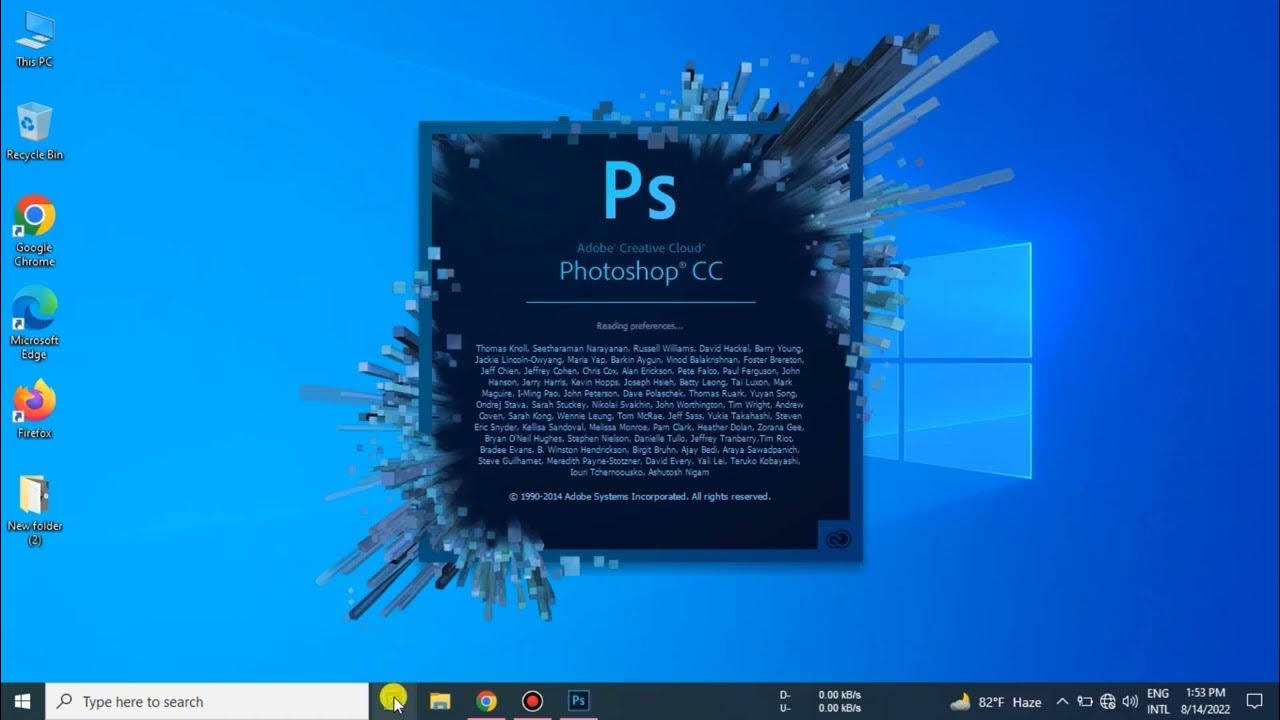Select the Microsoft Edge desktop shortcut
This screenshot has width=1280, height=720.
pyautogui.click(x=34, y=323)
